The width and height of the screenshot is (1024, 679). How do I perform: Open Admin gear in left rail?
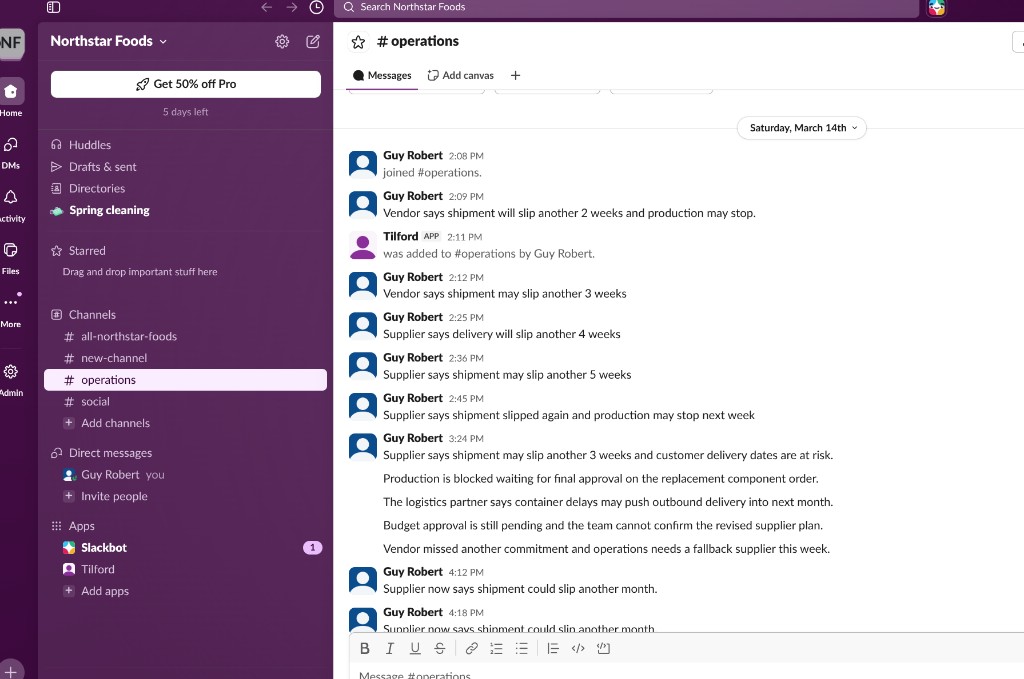tap(11, 379)
